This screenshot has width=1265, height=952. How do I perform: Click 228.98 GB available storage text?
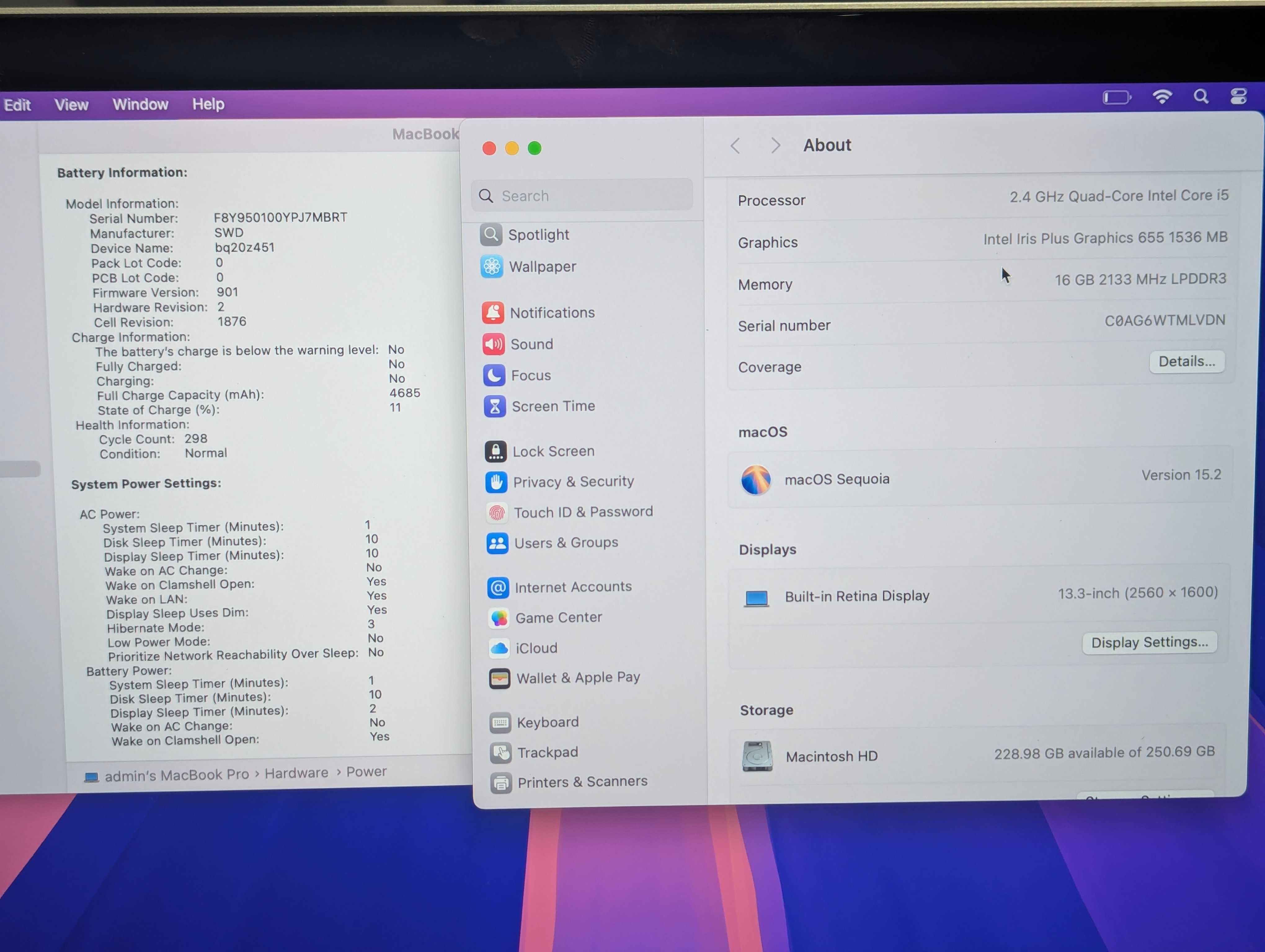[x=1104, y=752]
